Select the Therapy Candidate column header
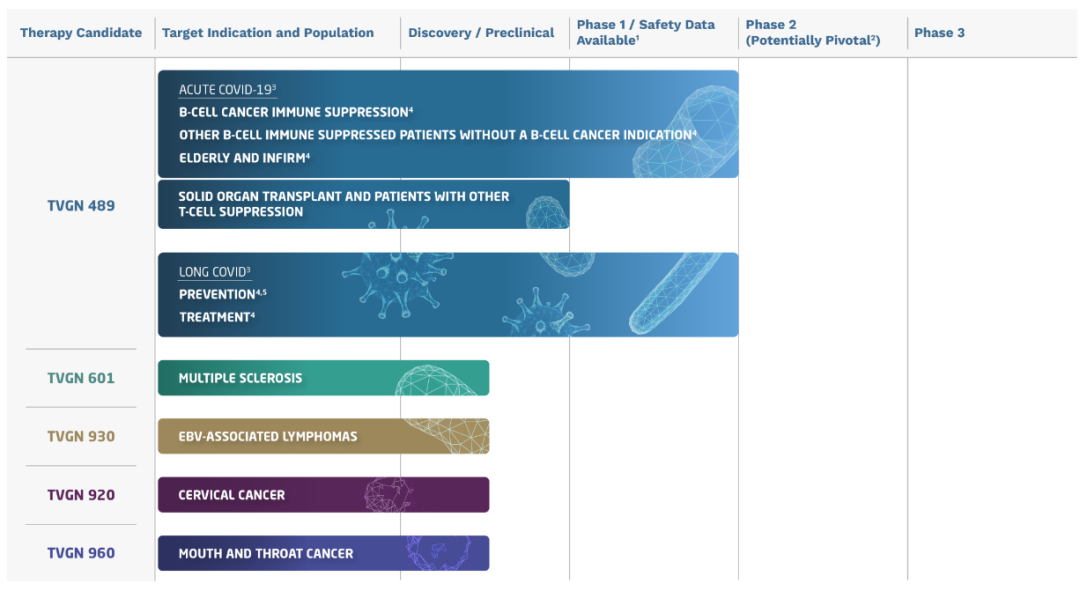The width and height of the screenshot is (1080, 591). tap(81, 33)
